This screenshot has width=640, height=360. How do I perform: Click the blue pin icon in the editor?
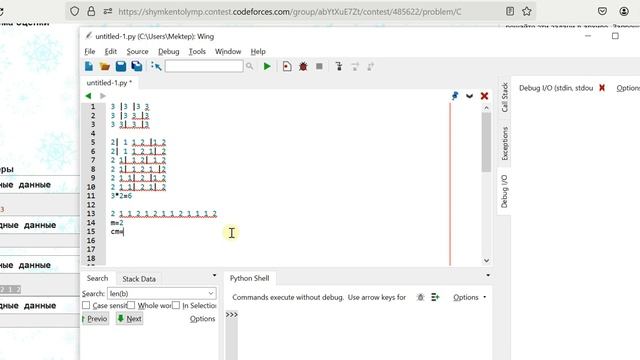point(455,96)
